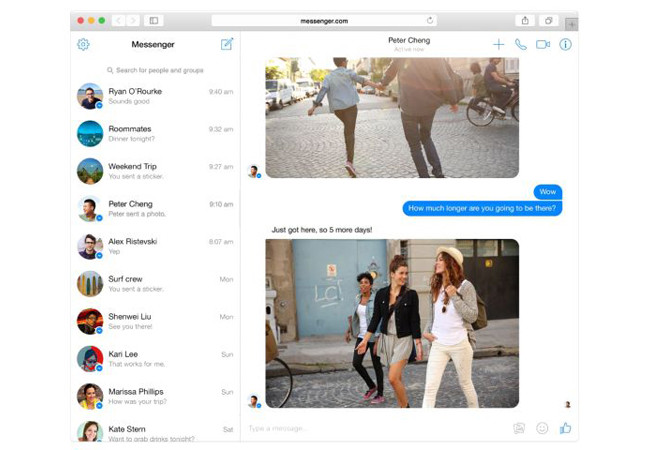Click the Messenger title
This screenshot has width=650, height=450.
coord(153,44)
